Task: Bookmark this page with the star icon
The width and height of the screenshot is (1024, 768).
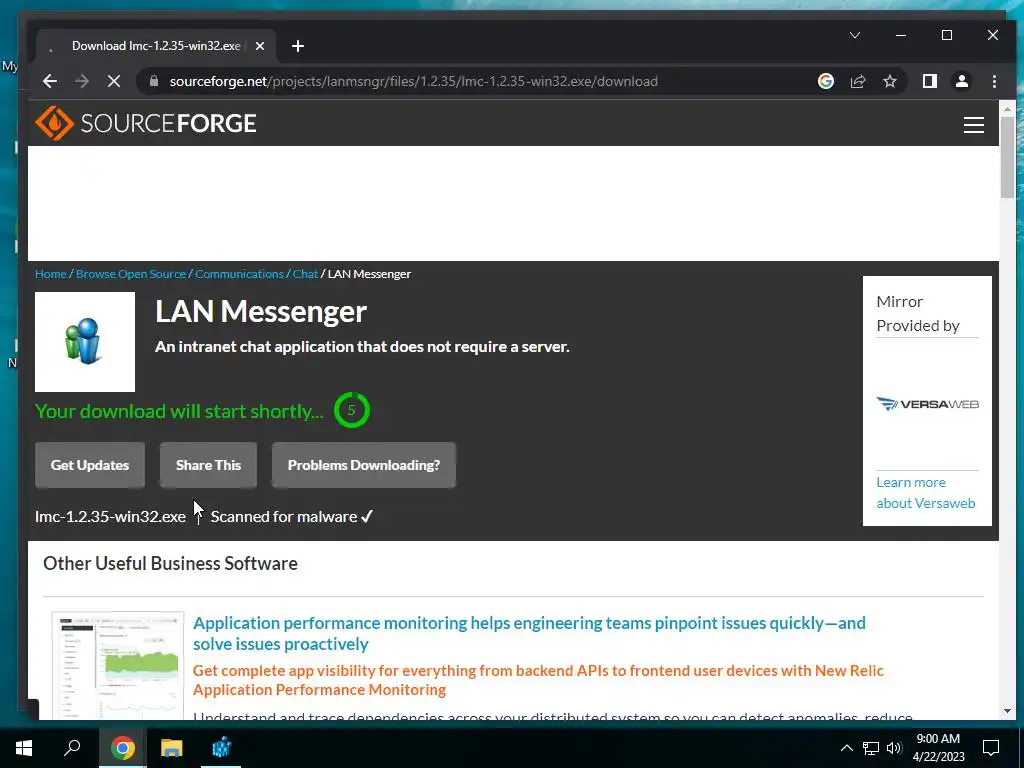Action: pos(889,82)
